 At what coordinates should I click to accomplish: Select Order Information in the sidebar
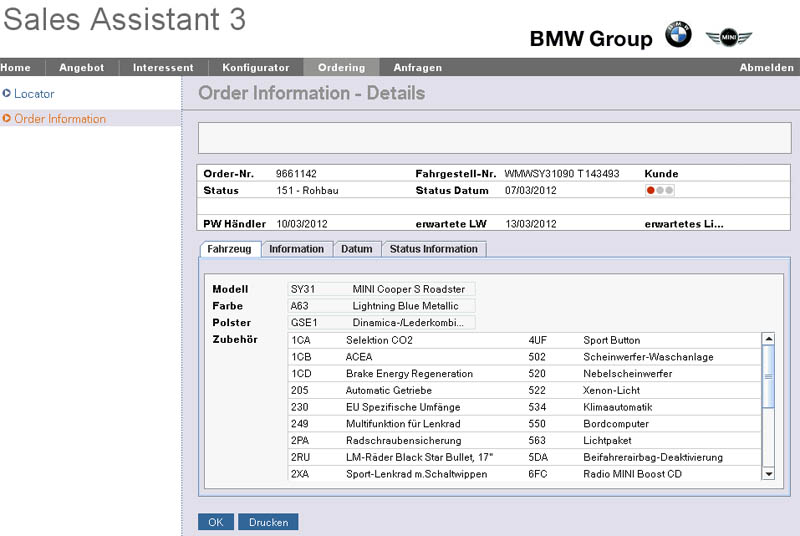pos(60,118)
